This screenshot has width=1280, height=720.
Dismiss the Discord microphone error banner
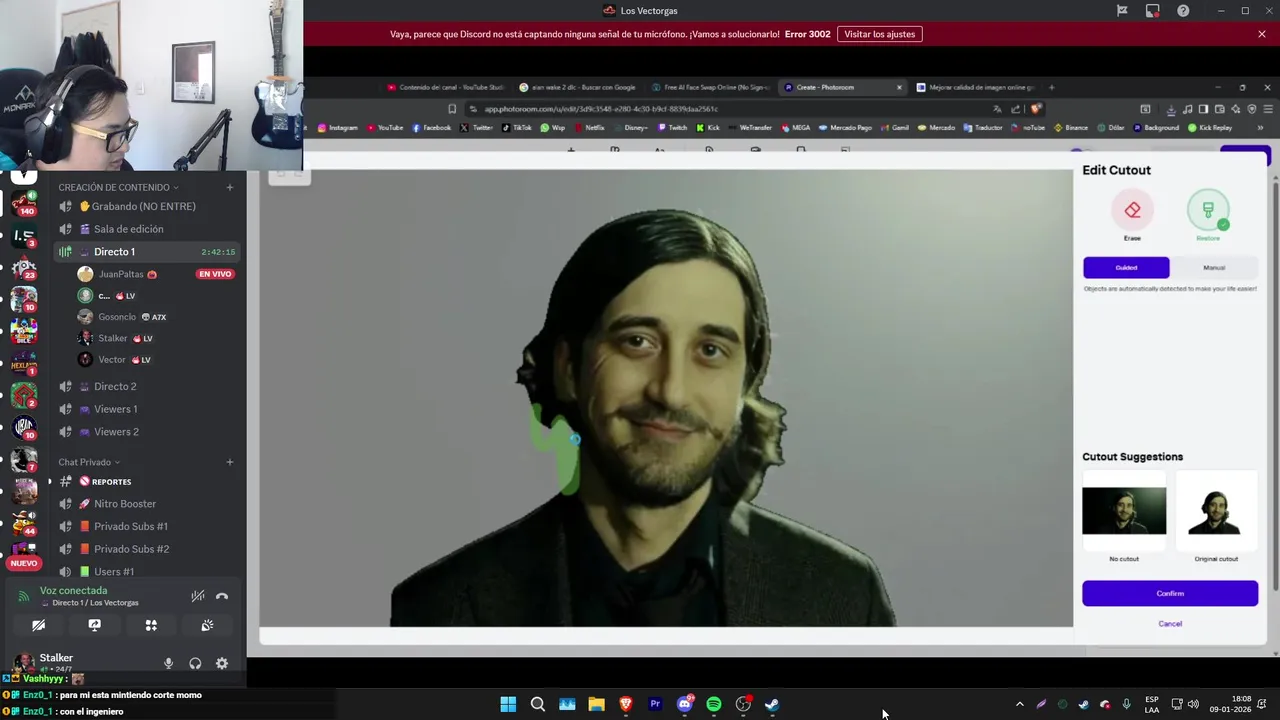click(1262, 34)
